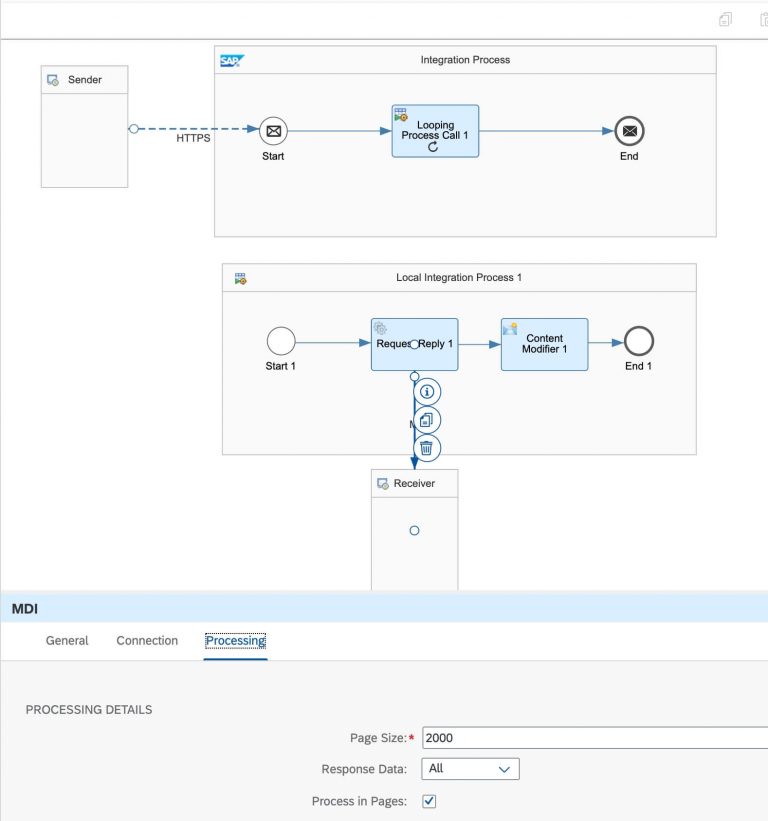Open the General tab of MDI
The height and width of the screenshot is (821, 768).
coord(67,640)
